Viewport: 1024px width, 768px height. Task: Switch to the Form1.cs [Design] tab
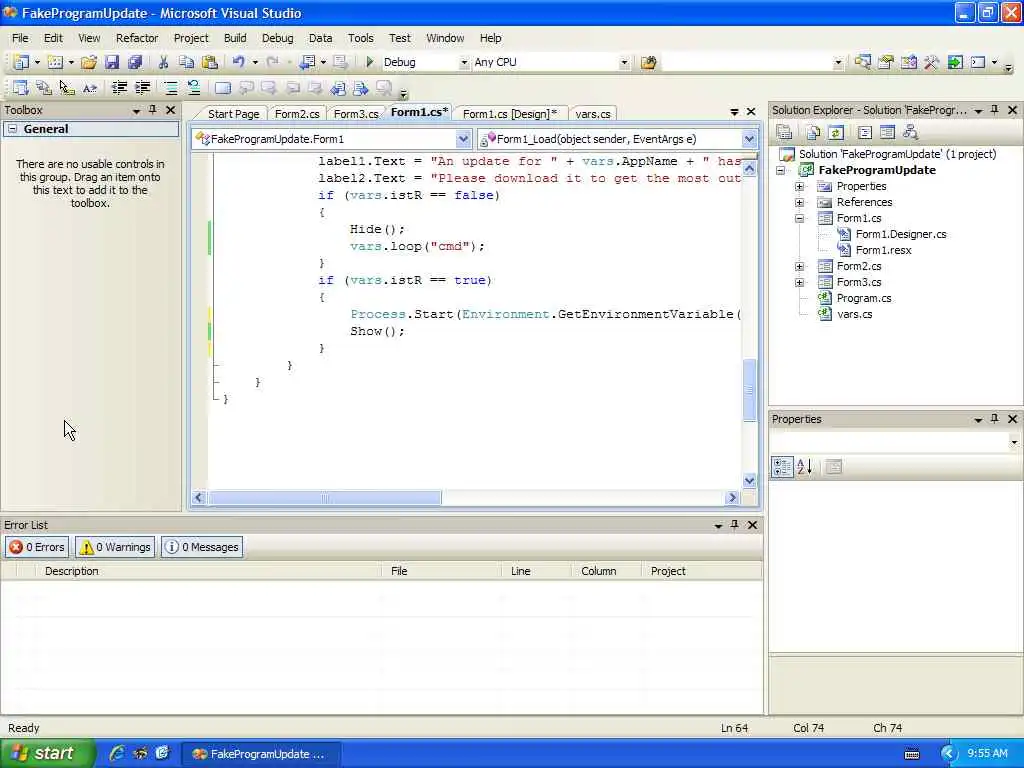click(x=509, y=114)
